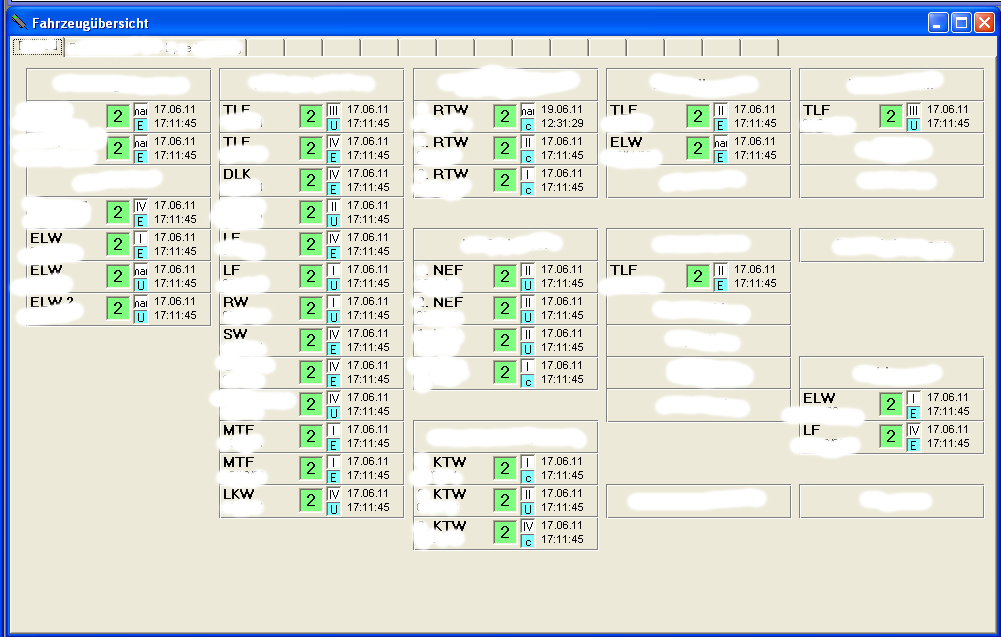Select the RW vehicle label
This screenshot has height=637, width=1001.
tap(236, 302)
